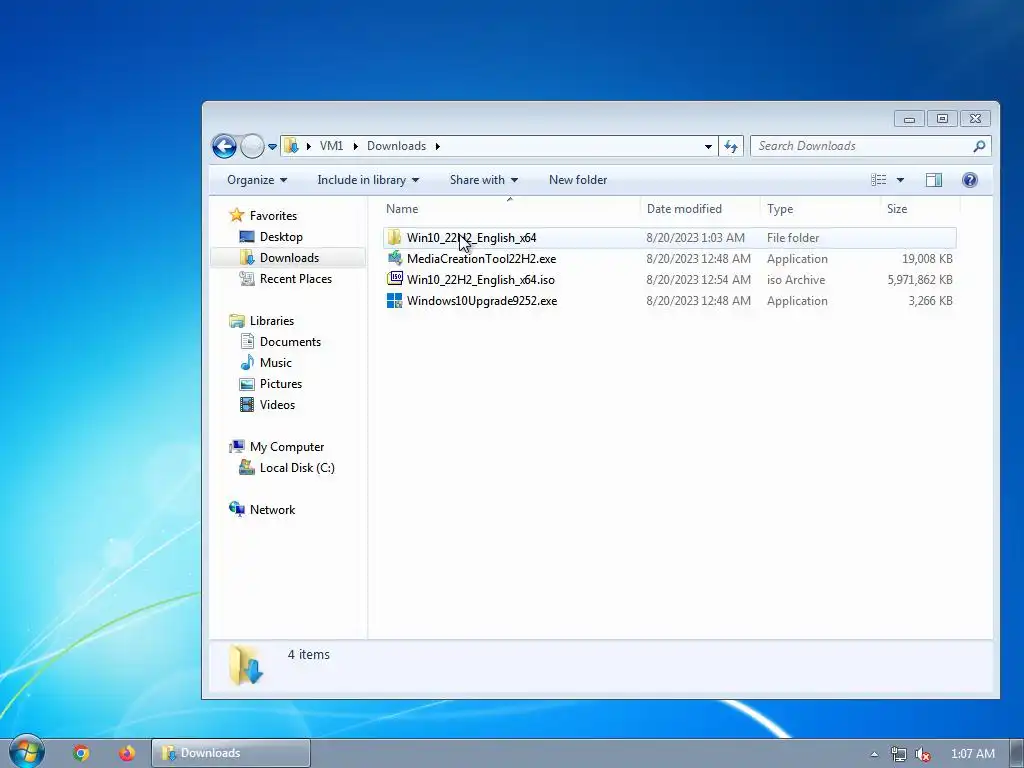Open Explorer help icon

click(970, 180)
